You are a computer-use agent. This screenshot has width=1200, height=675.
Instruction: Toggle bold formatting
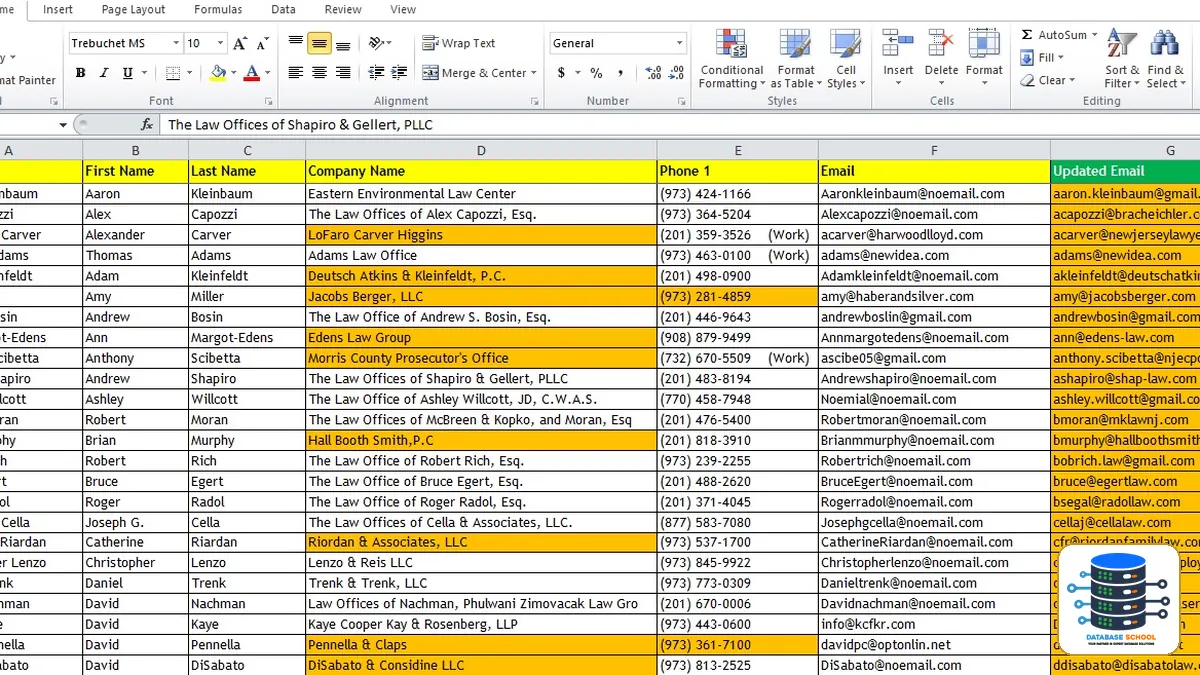tap(80, 73)
